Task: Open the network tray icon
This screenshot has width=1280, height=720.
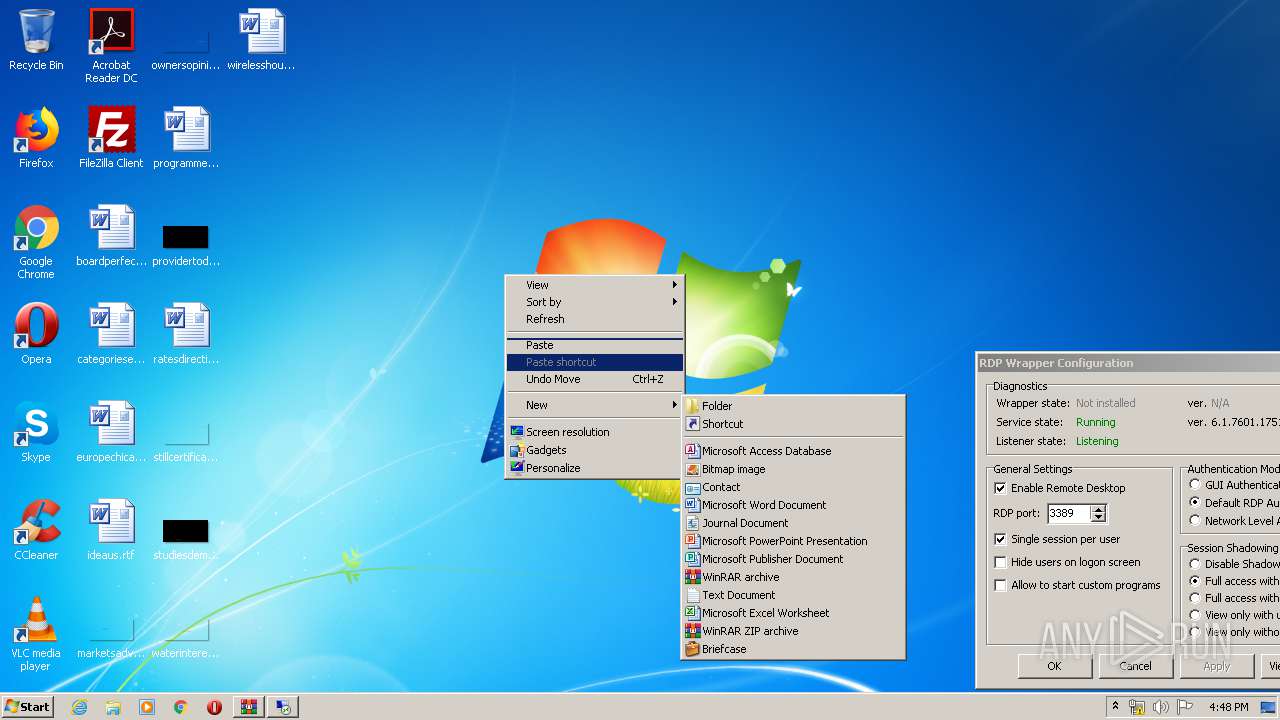Action: pos(1137,707)
